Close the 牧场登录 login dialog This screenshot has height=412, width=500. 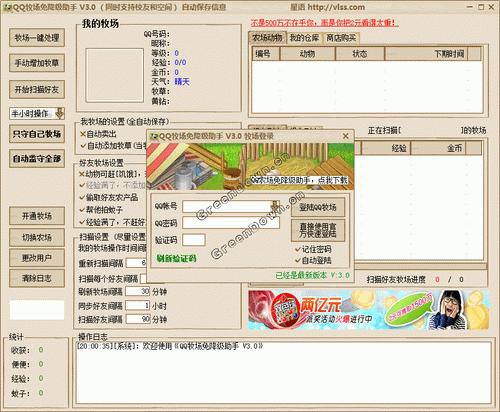point(346,136)
